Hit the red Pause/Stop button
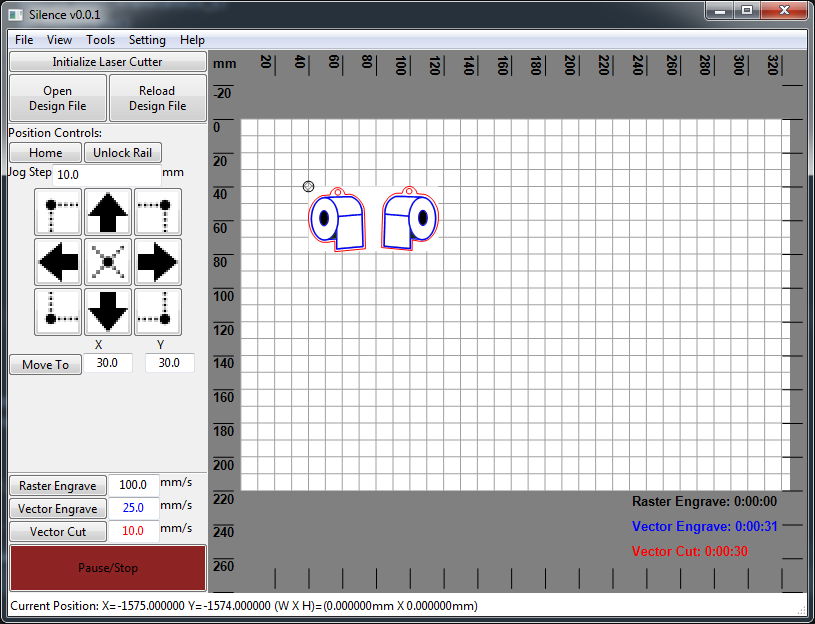The height and width of the screenshot is (624, 815). (x=108, y=568)
